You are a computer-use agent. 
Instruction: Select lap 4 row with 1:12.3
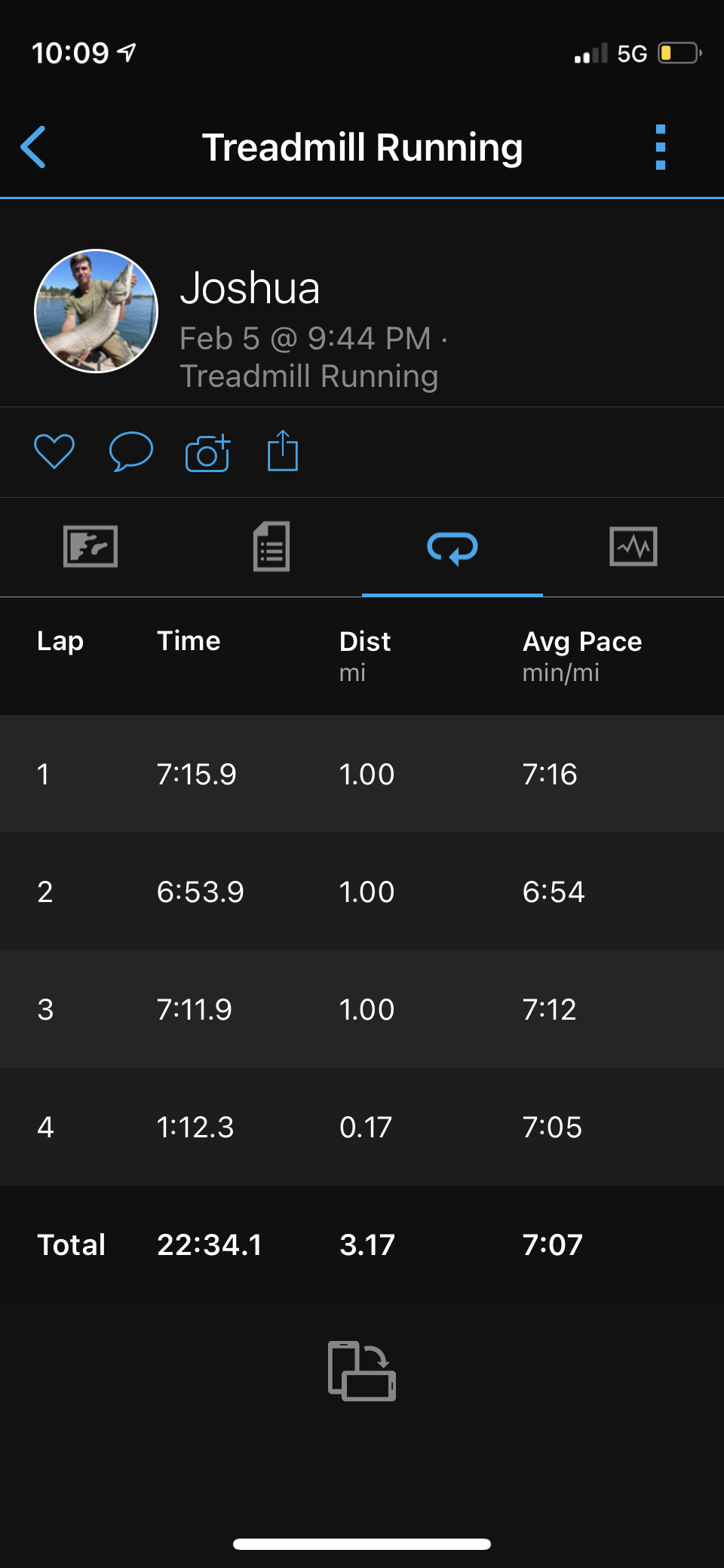(362, 1127)
